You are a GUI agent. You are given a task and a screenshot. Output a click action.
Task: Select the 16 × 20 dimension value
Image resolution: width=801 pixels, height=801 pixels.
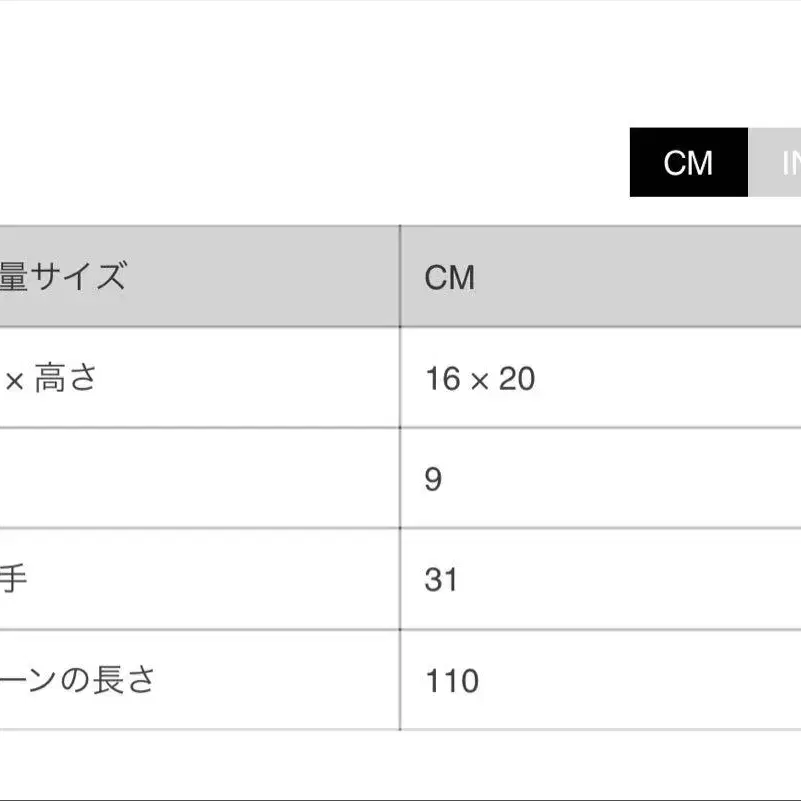tap(480, 379)
